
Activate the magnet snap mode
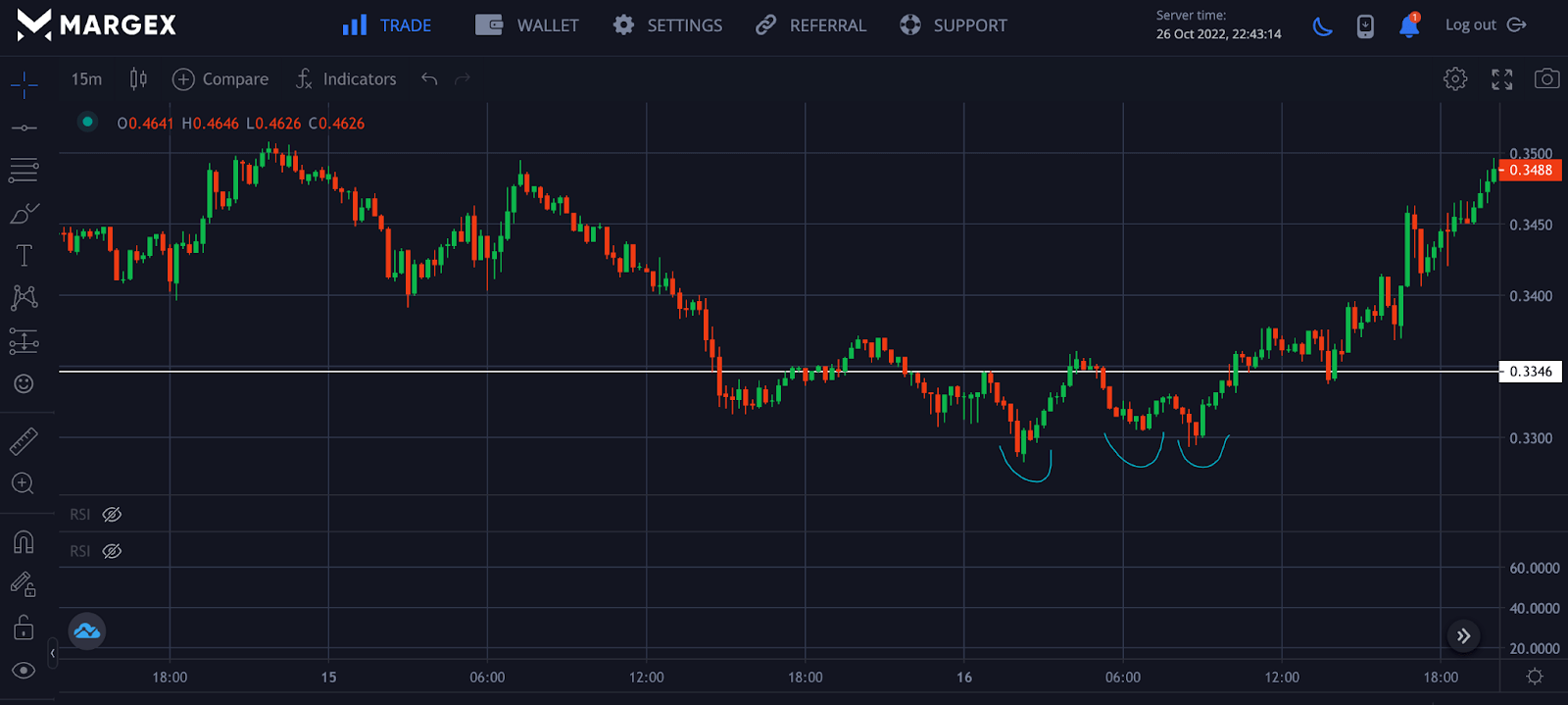[x=24, y=542]
